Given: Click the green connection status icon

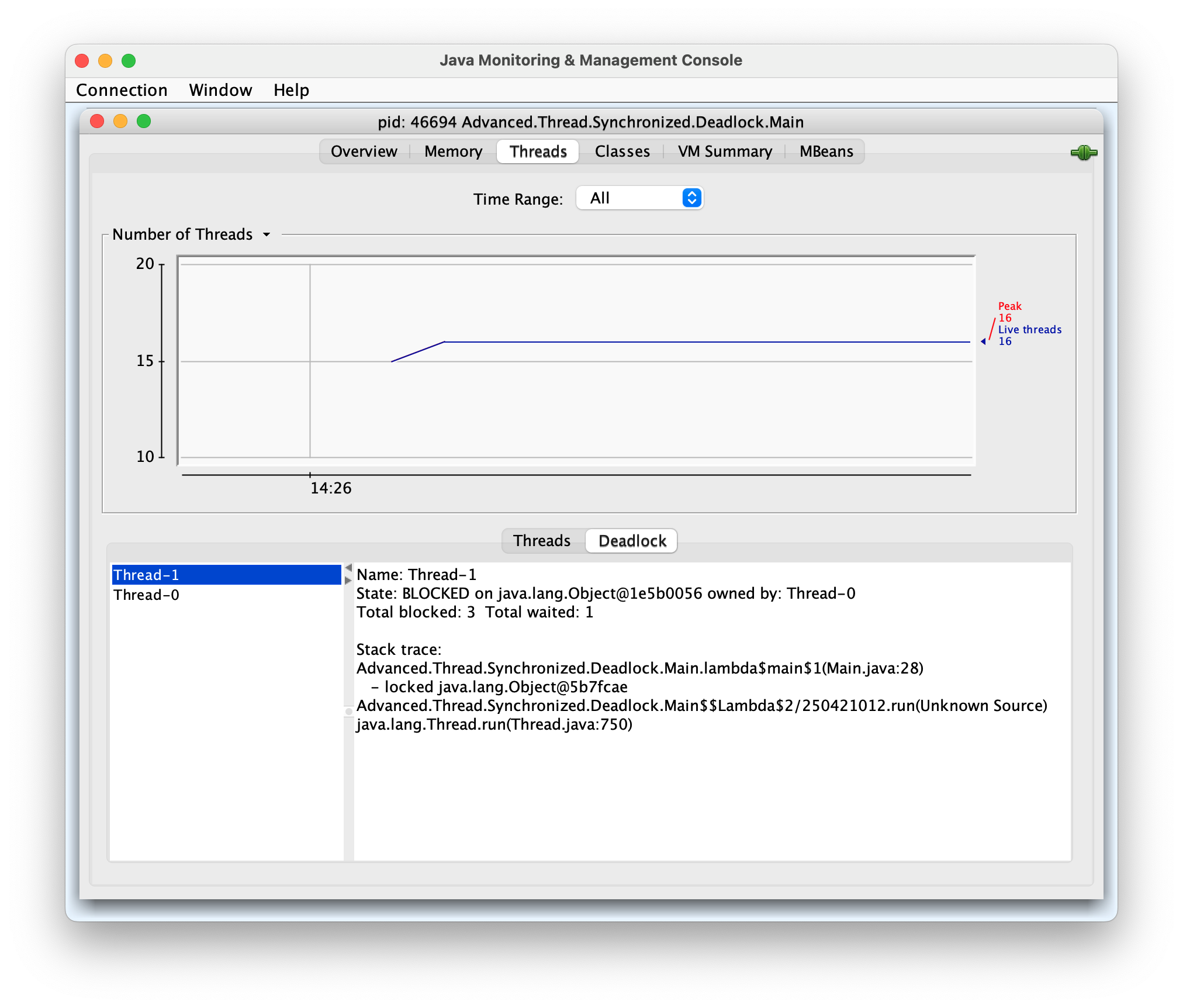Looking at the screenshot, I should pyautogui.click(x=1083, y=151).
